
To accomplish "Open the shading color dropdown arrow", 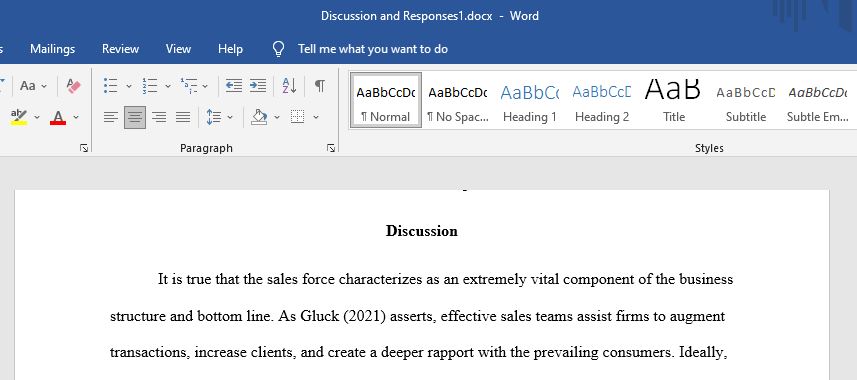I will (x=277, y=117).
